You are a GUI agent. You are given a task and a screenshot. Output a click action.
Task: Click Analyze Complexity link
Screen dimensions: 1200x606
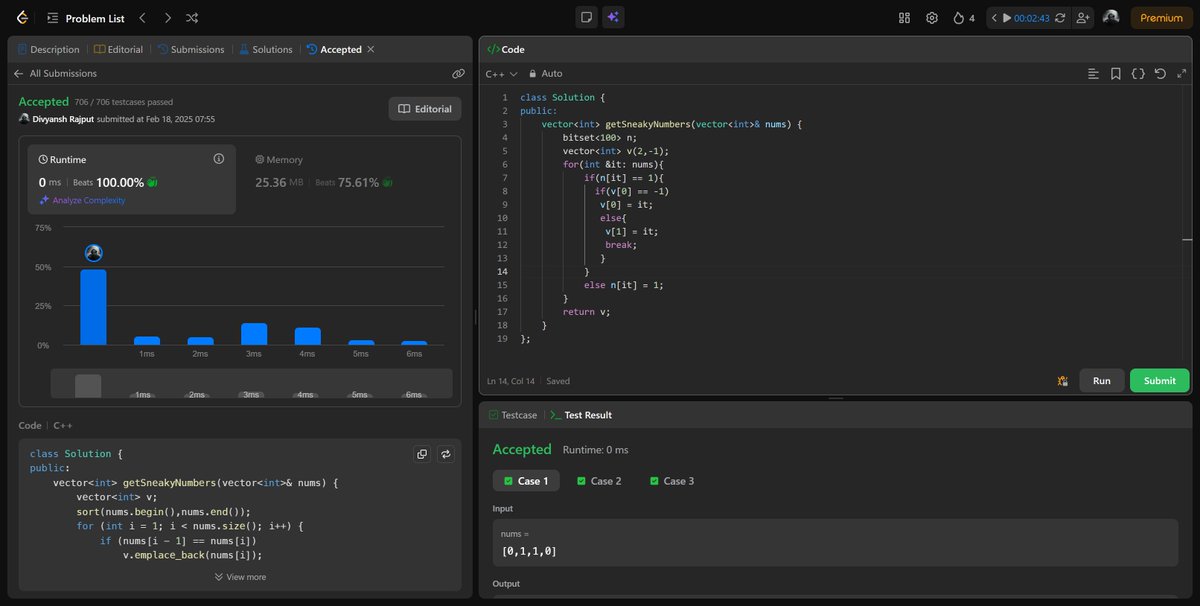click(x=82, y=200)
